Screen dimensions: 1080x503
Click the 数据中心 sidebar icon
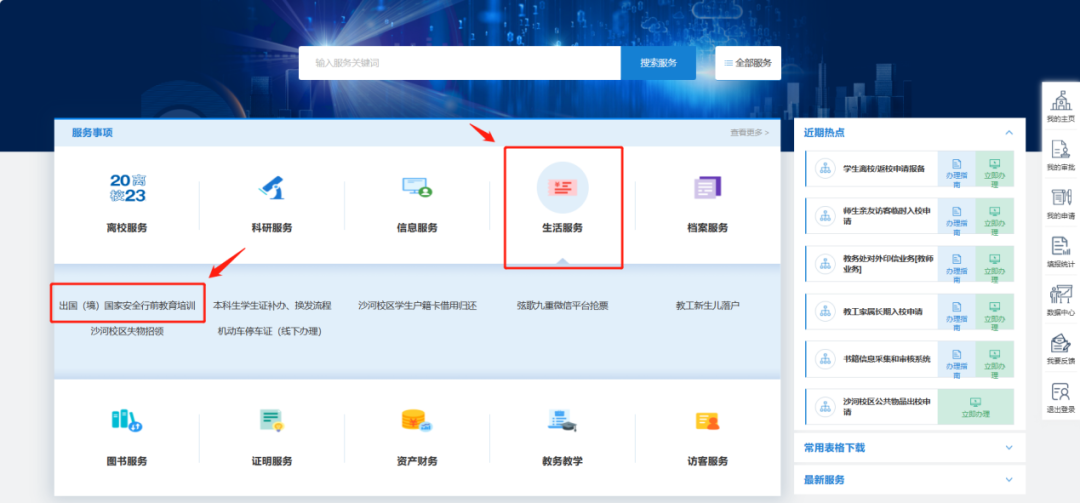[x=1059, y=299]
